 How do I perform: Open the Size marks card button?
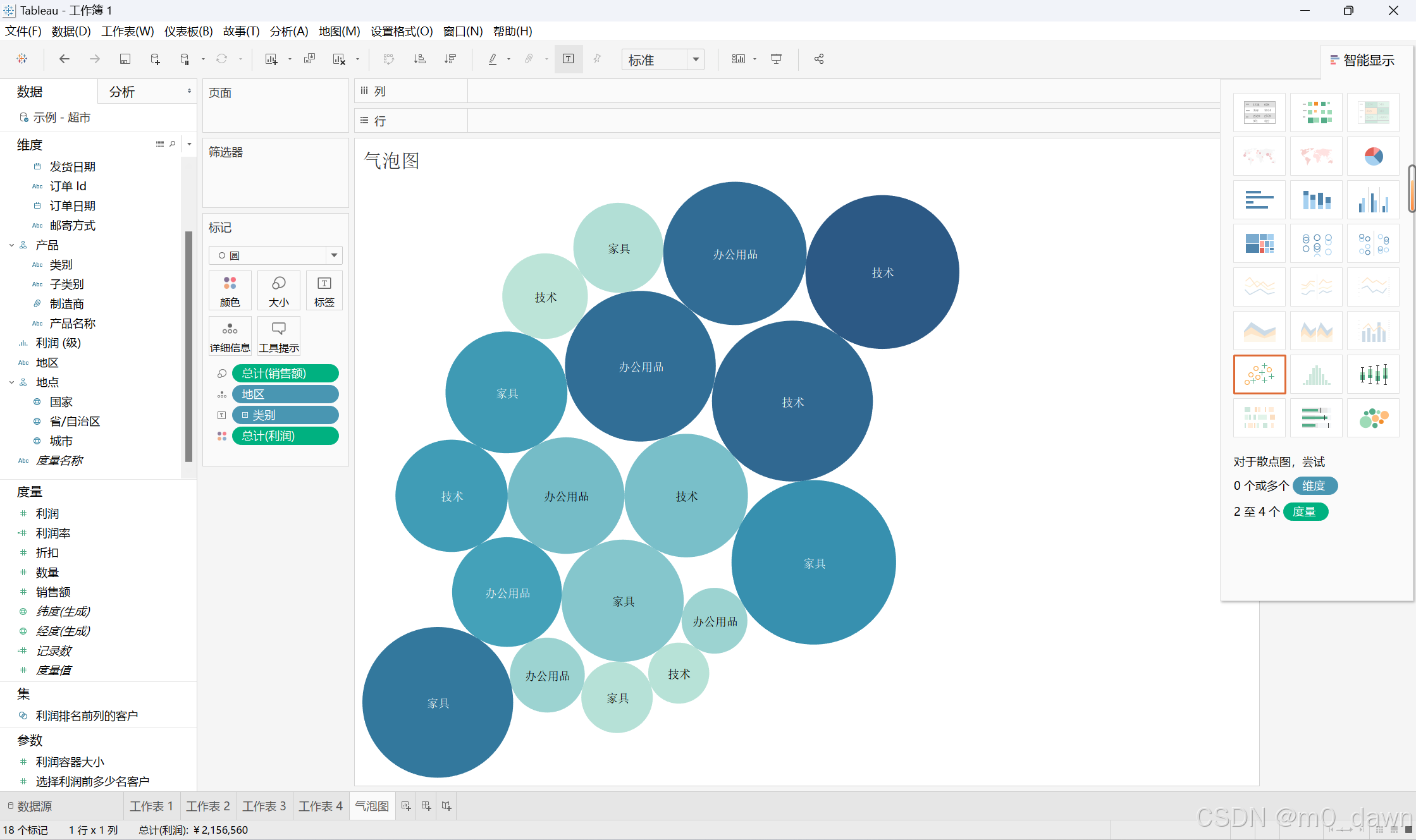click(x=278, y=290)
